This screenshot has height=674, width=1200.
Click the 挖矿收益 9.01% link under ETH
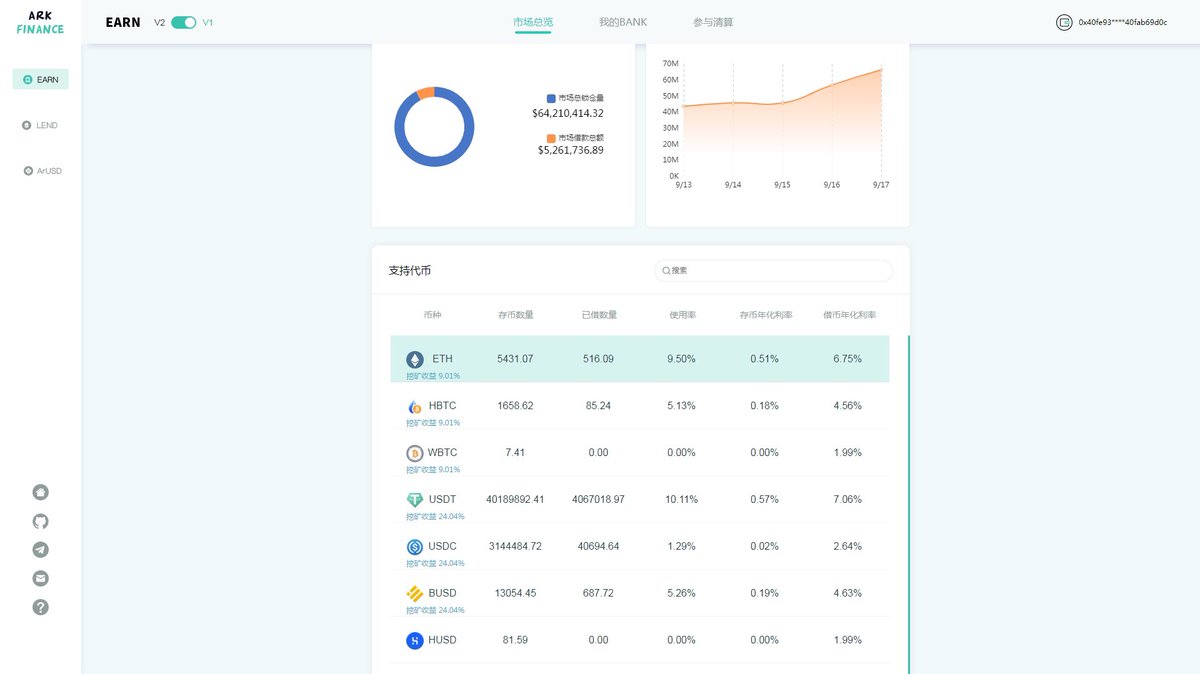(x=433, y=375)
